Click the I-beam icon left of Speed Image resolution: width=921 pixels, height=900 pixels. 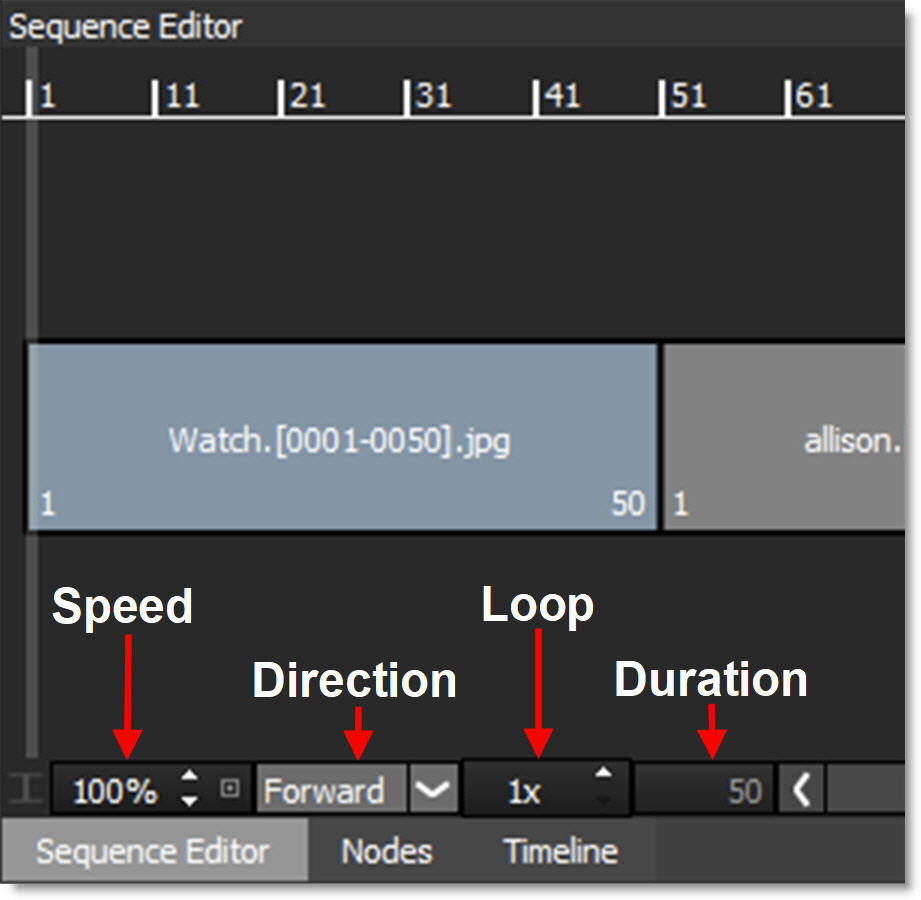click(26, 790)
